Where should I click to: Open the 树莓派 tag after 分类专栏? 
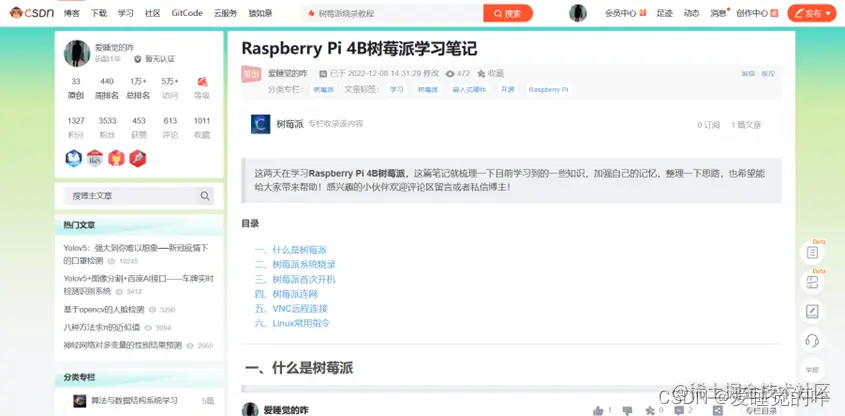(323, 89)
